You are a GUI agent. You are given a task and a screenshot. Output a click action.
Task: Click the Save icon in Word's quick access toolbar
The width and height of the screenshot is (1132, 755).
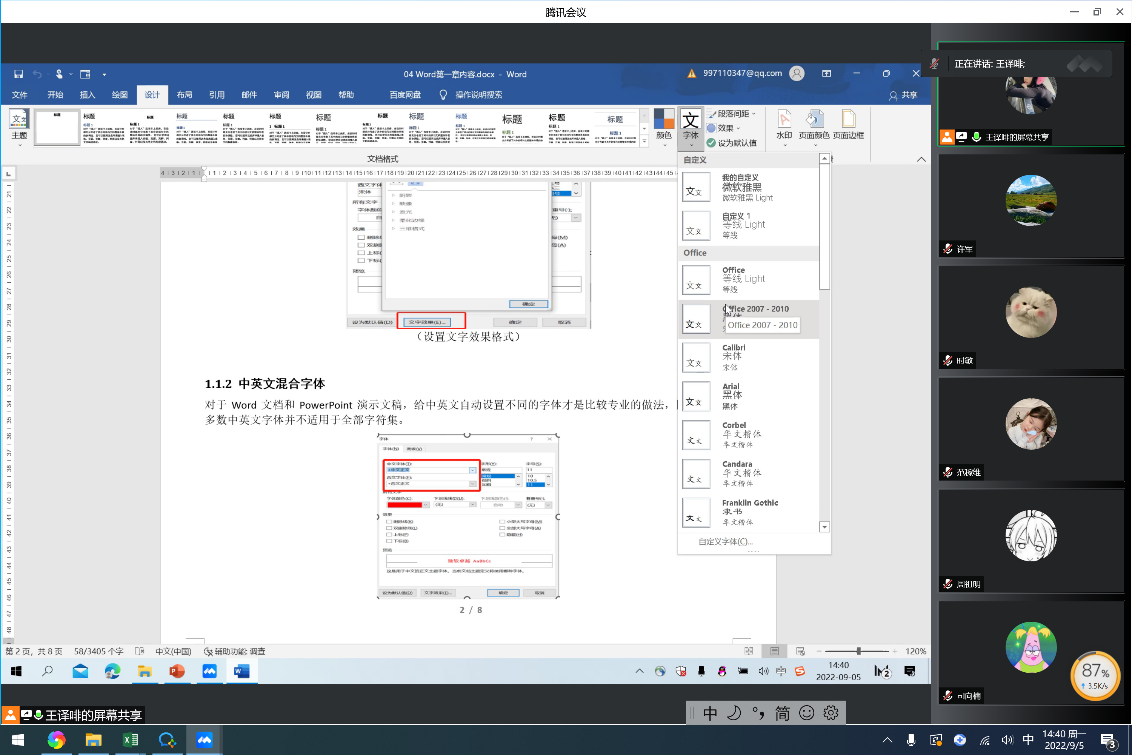(x=18, y=74)
